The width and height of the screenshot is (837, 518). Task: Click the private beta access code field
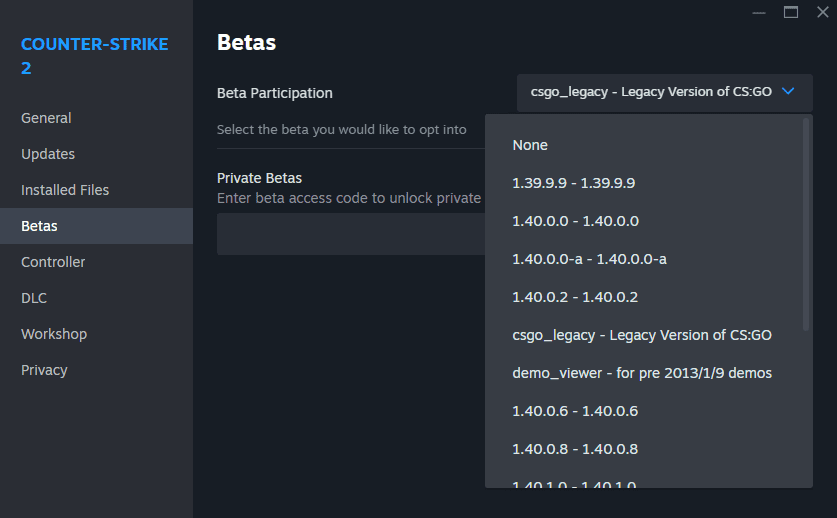(350, 234)
